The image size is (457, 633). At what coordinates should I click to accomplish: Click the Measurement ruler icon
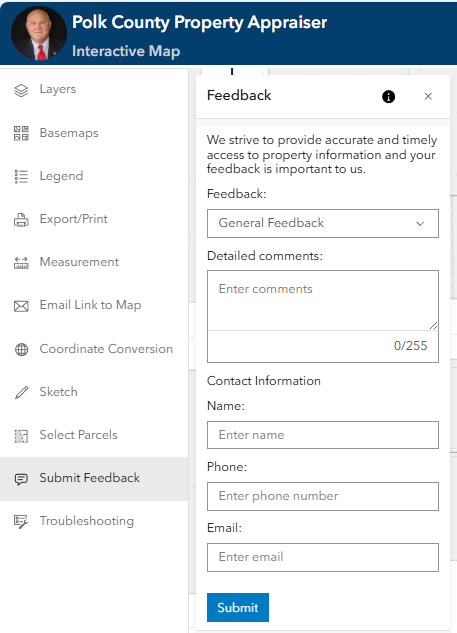click(21, 262)
